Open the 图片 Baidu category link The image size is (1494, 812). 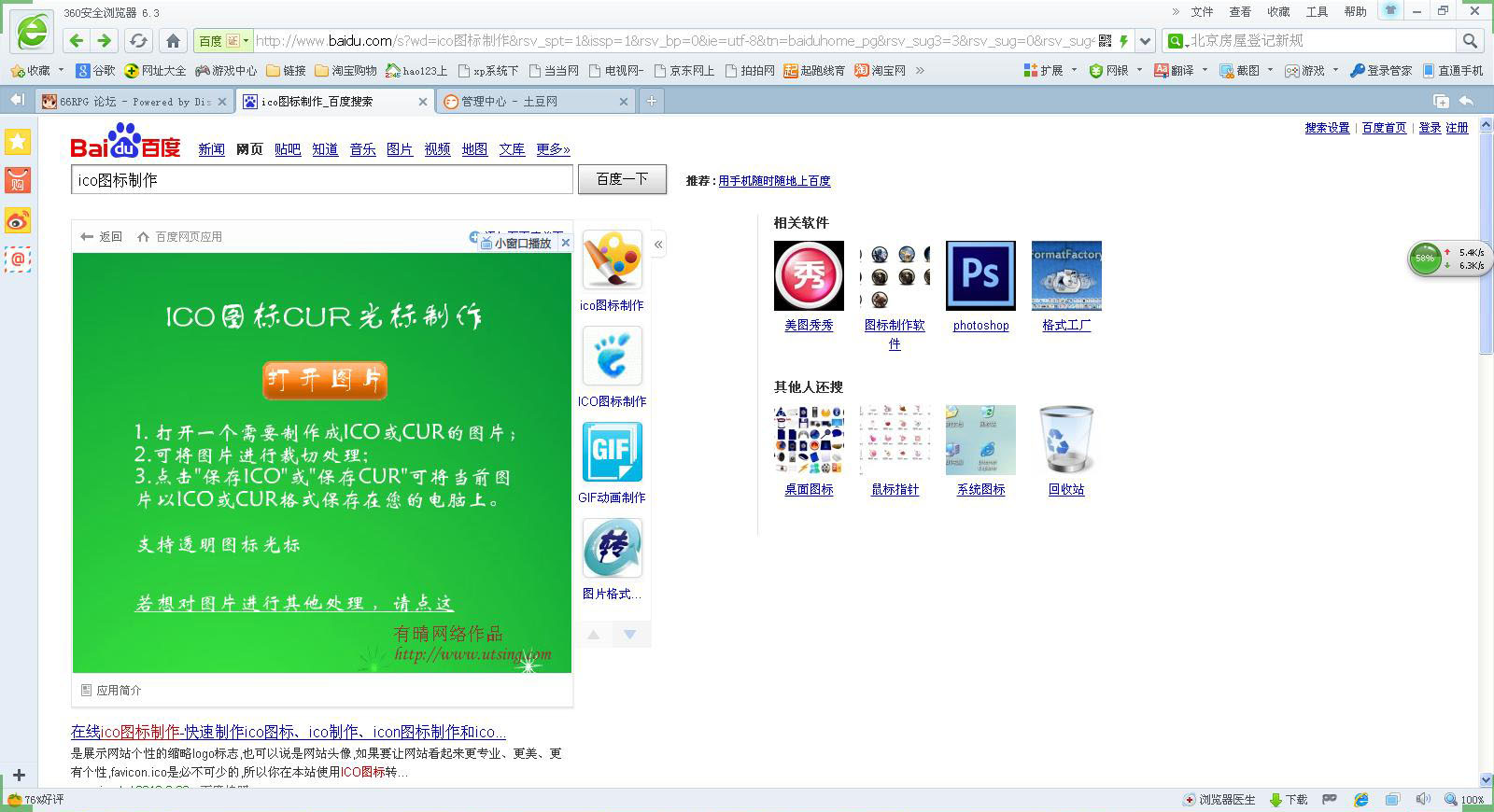click(x=400, y=149)
